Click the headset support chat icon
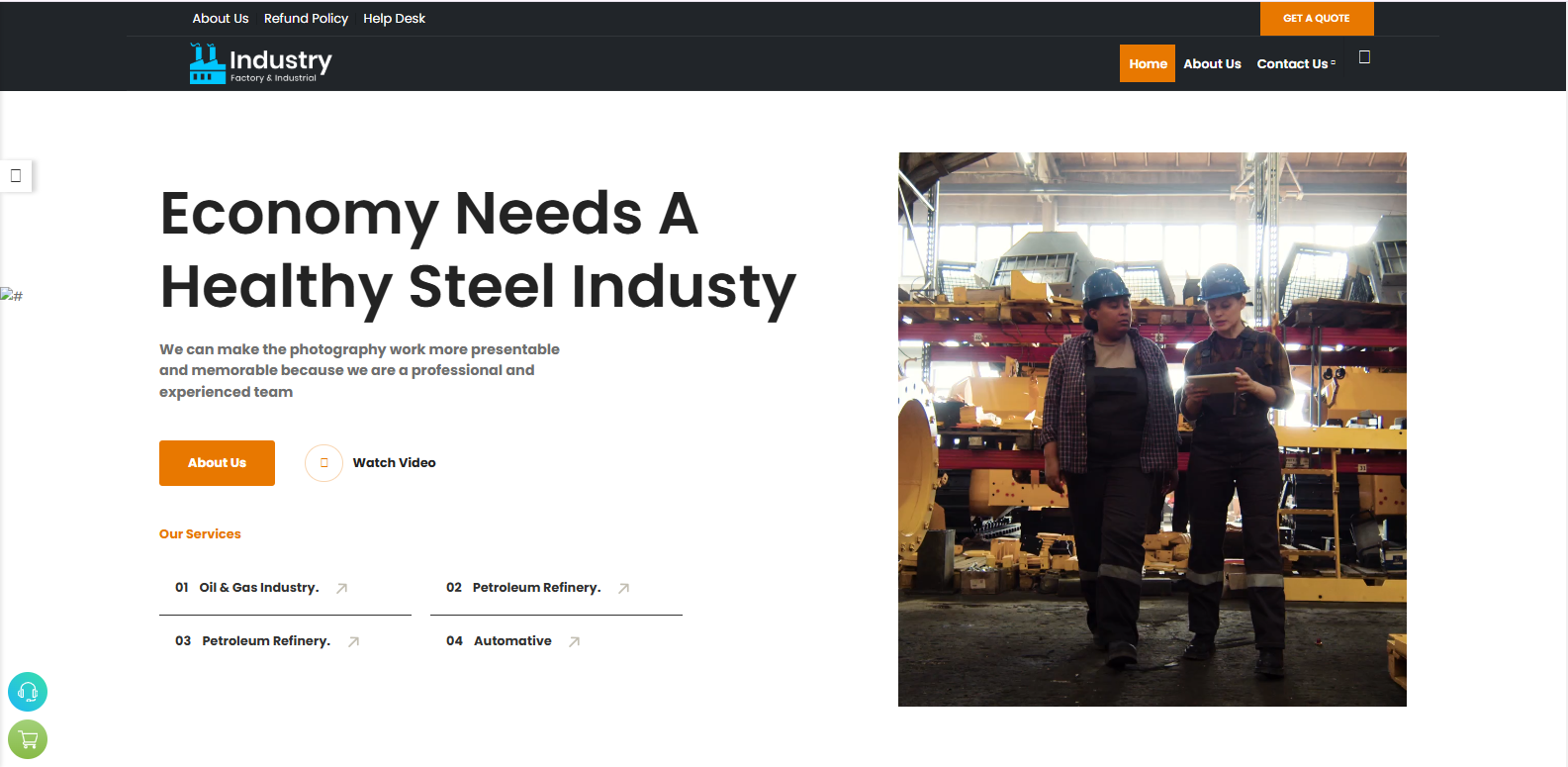This screenshot has width=1568, height=767. pos(28,692)
